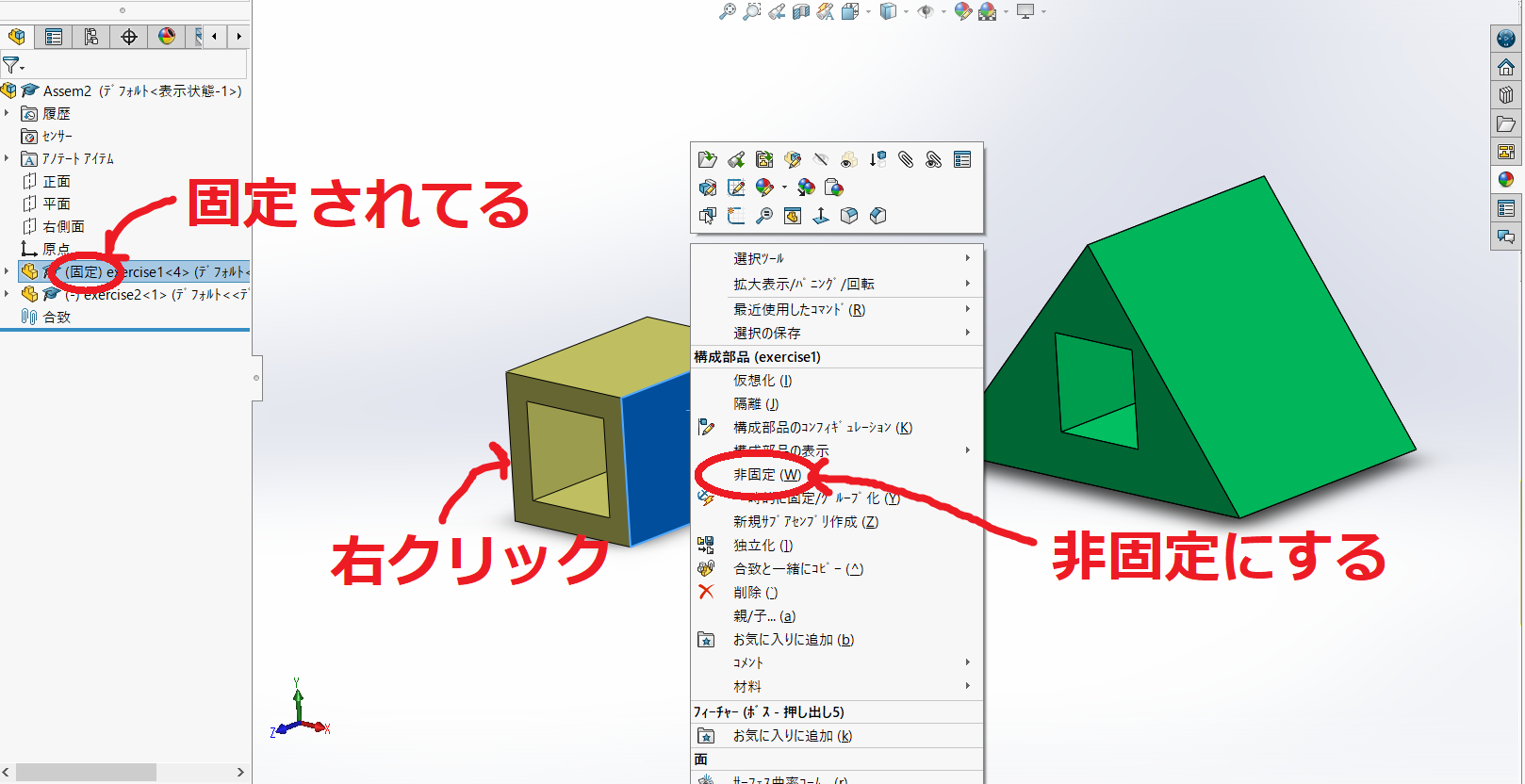Open 材料 submenu entry
The image size is (1525, 784).
click(x=837, y=686)
